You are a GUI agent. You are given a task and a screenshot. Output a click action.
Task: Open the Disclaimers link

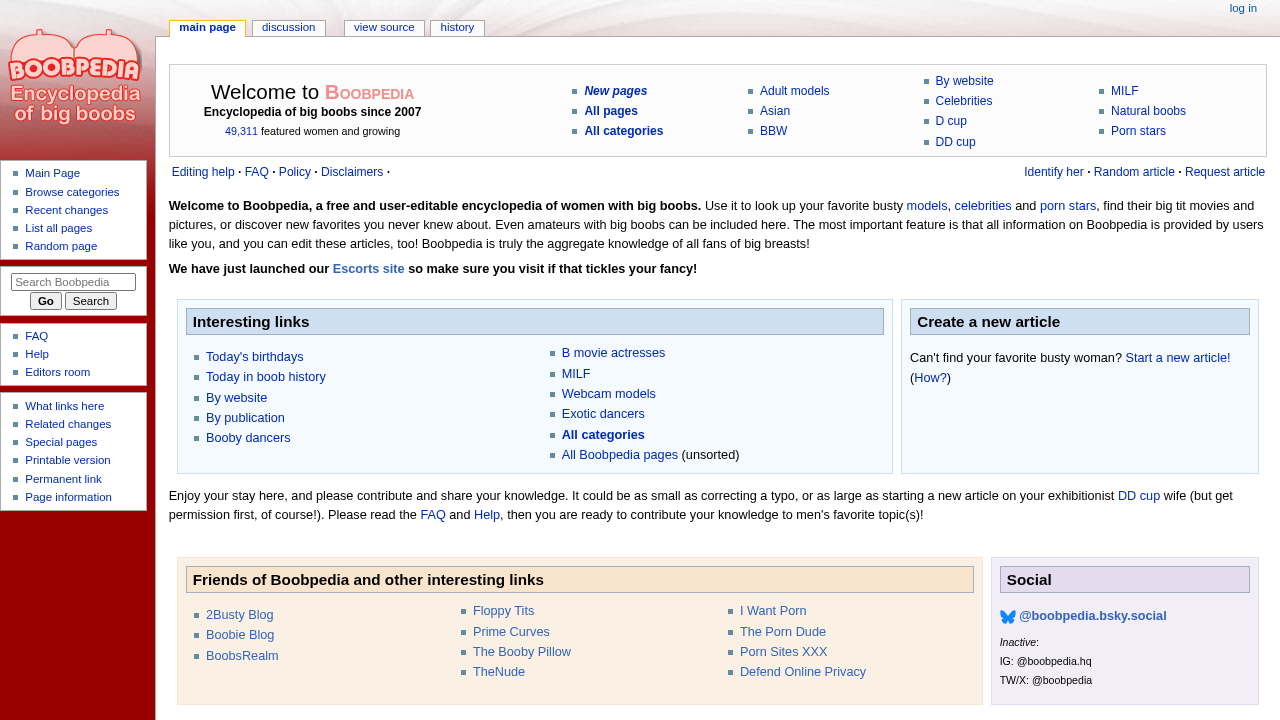(x=352, y=172)
